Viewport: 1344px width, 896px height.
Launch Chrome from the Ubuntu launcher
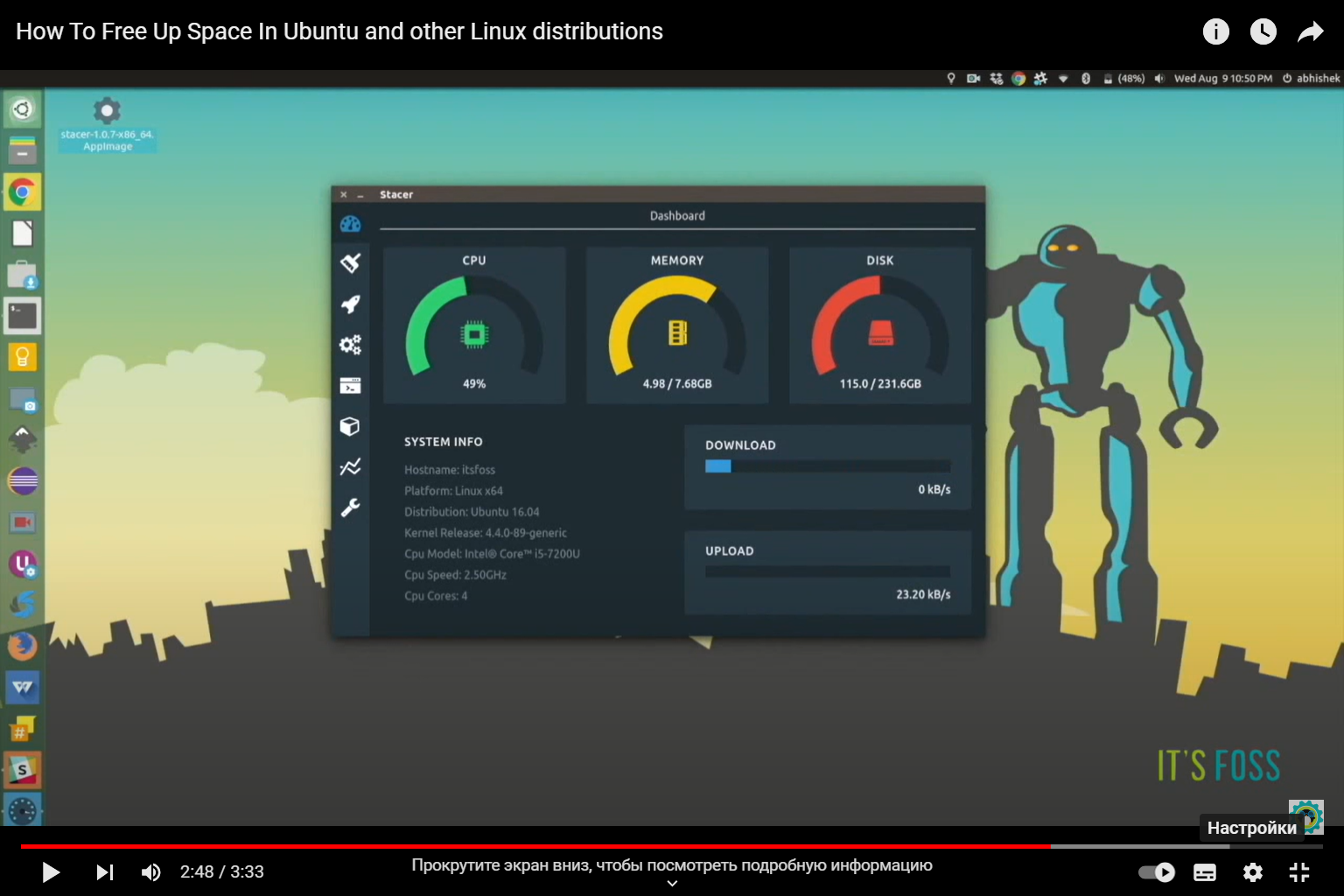point(22,192)
